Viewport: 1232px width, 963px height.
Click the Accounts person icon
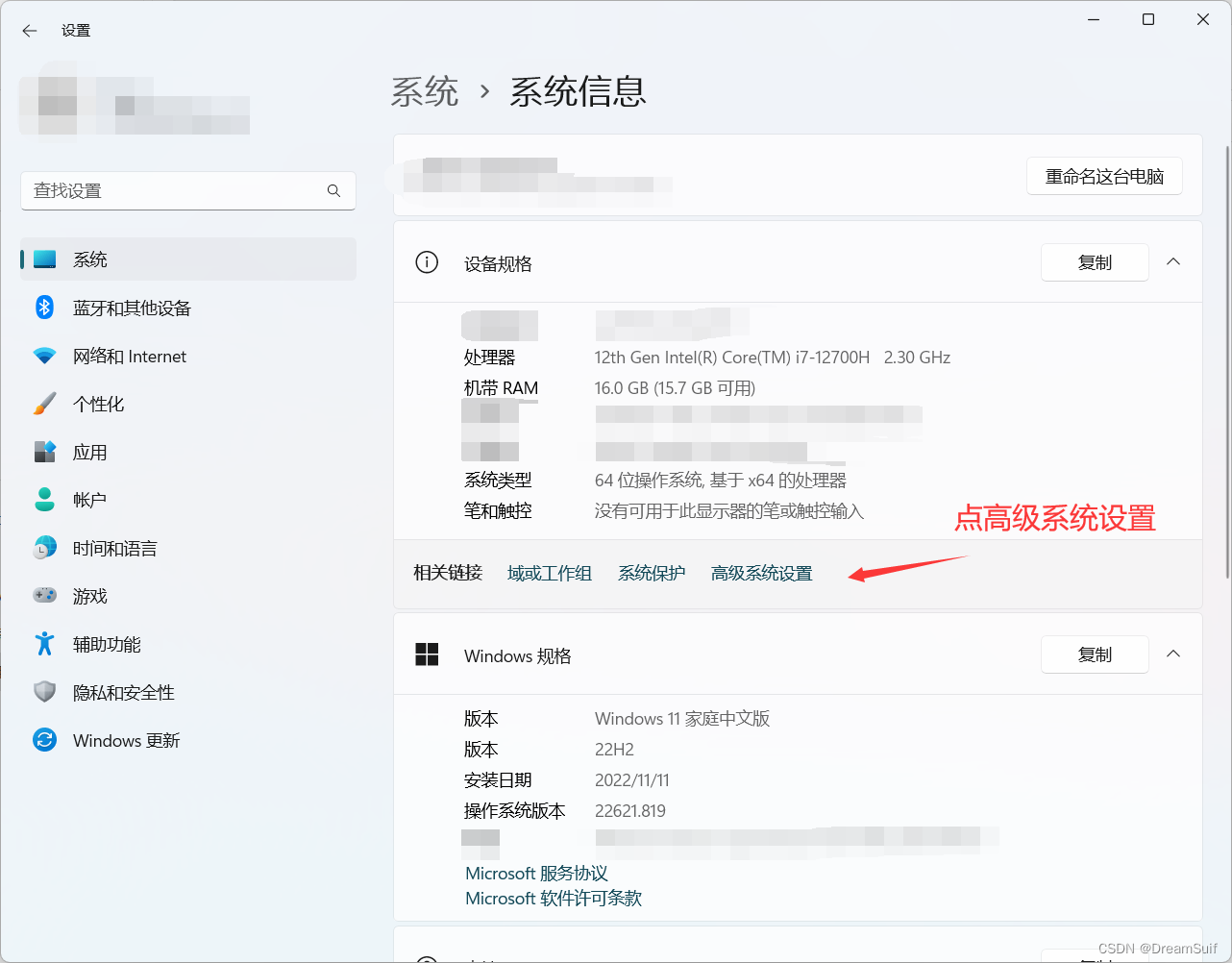pos(45,500)
